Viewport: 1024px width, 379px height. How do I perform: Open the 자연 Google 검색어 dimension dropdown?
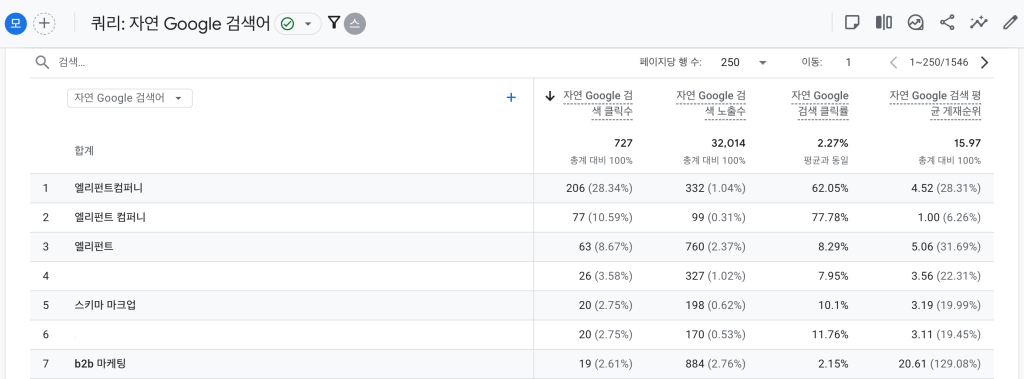(x=130, y=98)
